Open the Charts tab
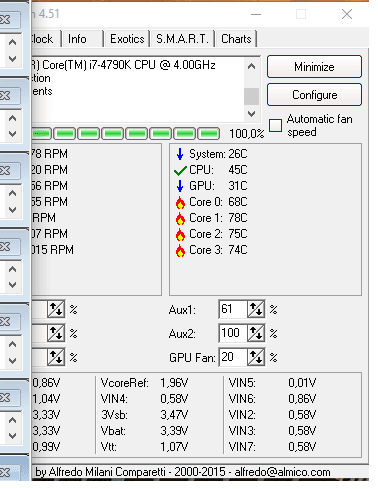This screenshot has height=489, width=378. (236, 39)
